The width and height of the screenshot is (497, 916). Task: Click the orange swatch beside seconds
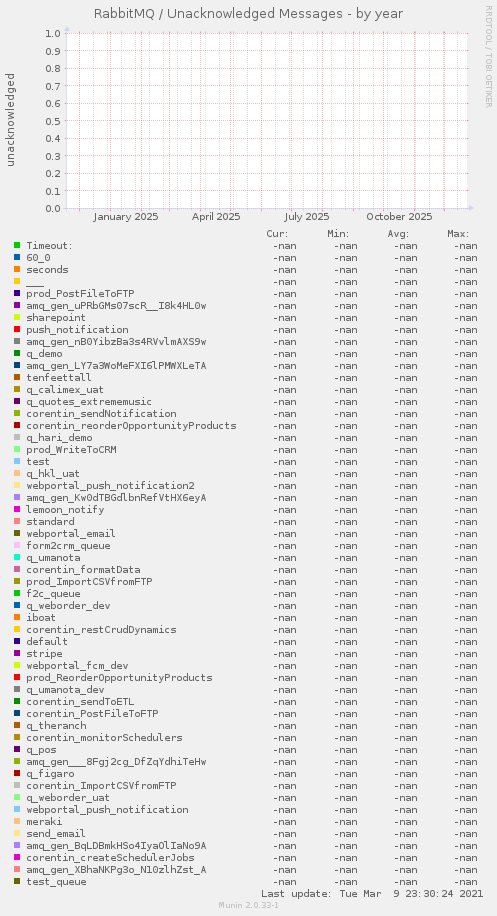[17, 269]
